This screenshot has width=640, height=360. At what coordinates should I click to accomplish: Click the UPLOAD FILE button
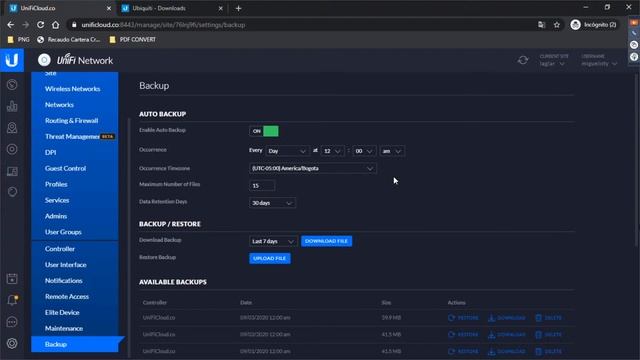click(270, 258)
